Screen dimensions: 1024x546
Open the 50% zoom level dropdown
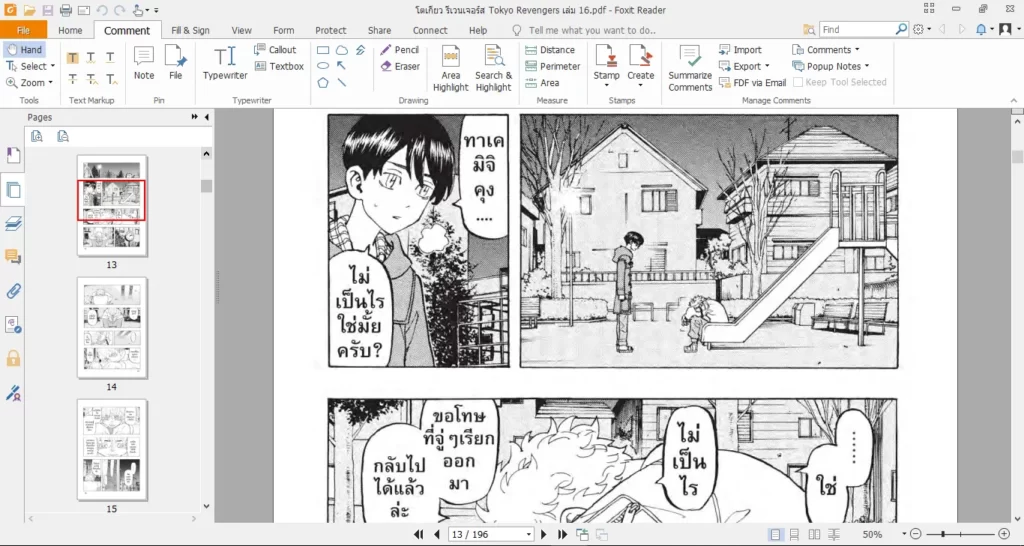[x=904, y=534]
